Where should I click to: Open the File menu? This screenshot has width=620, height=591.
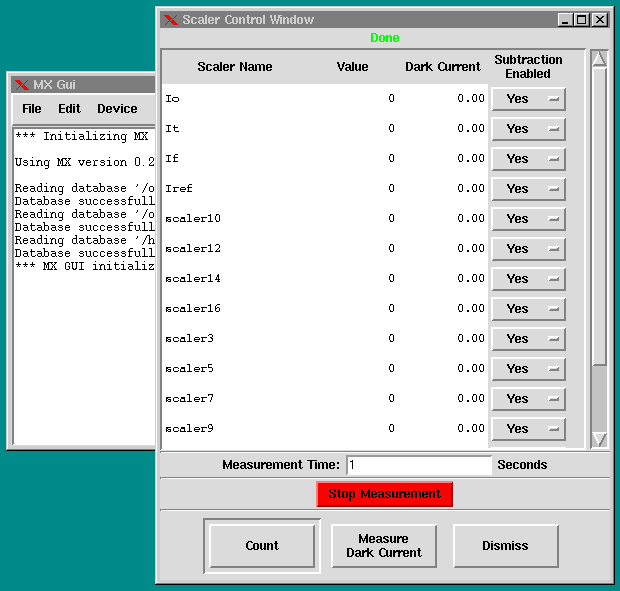point(32,109)
